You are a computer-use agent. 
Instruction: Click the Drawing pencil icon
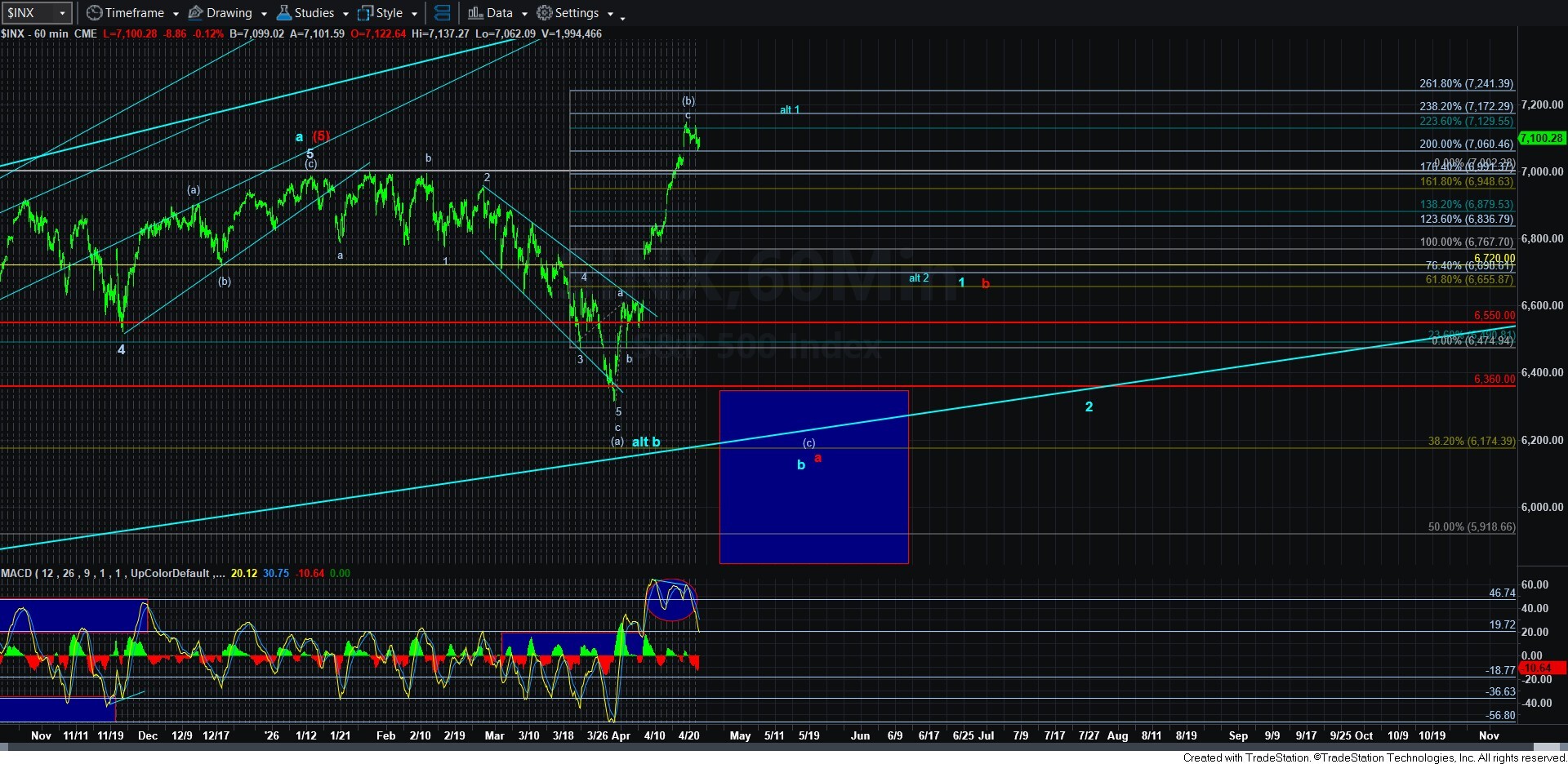pyautogui.click(x=196, y=13)
